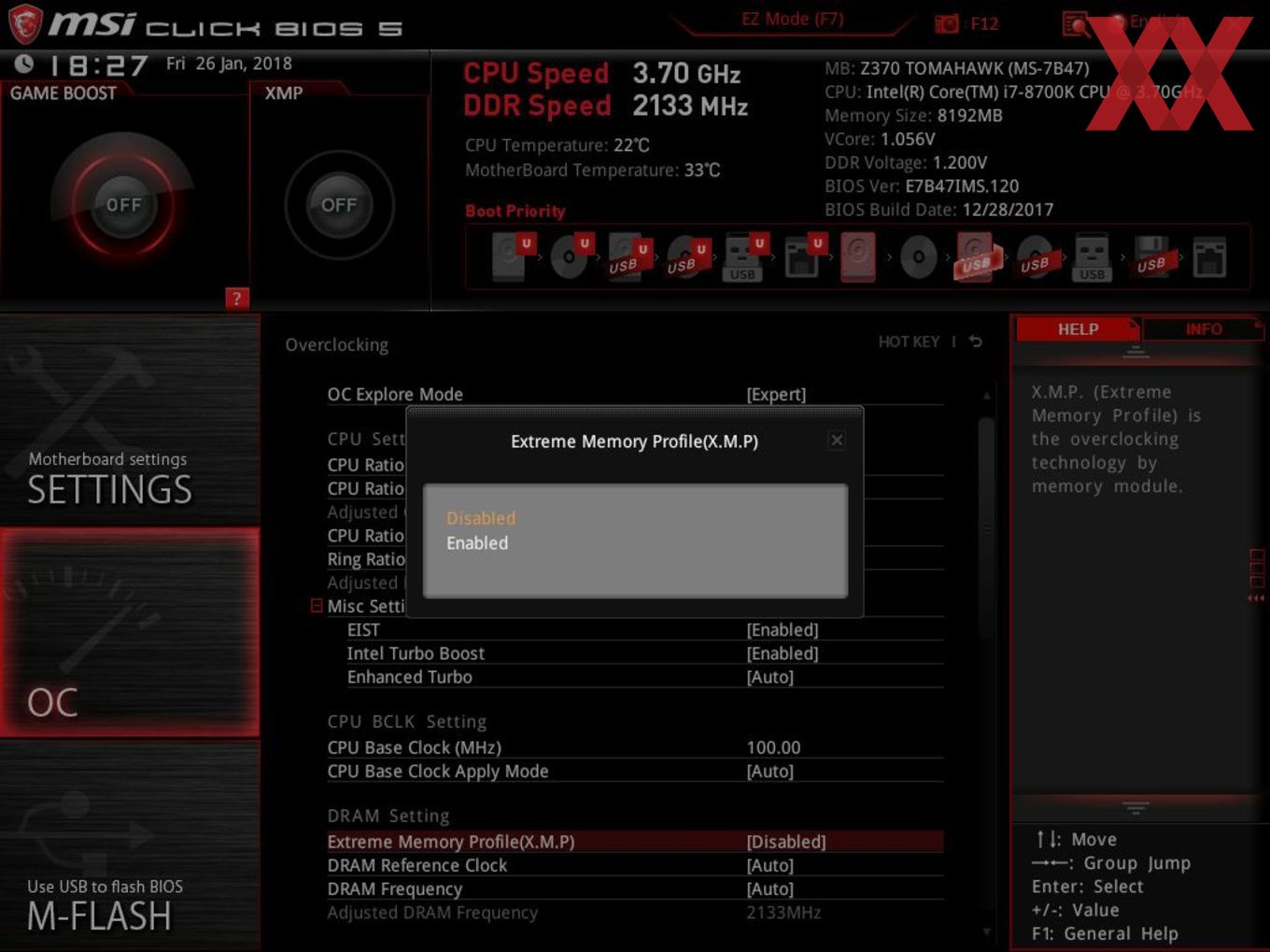Open the EIST [Enabled] value

783,630
